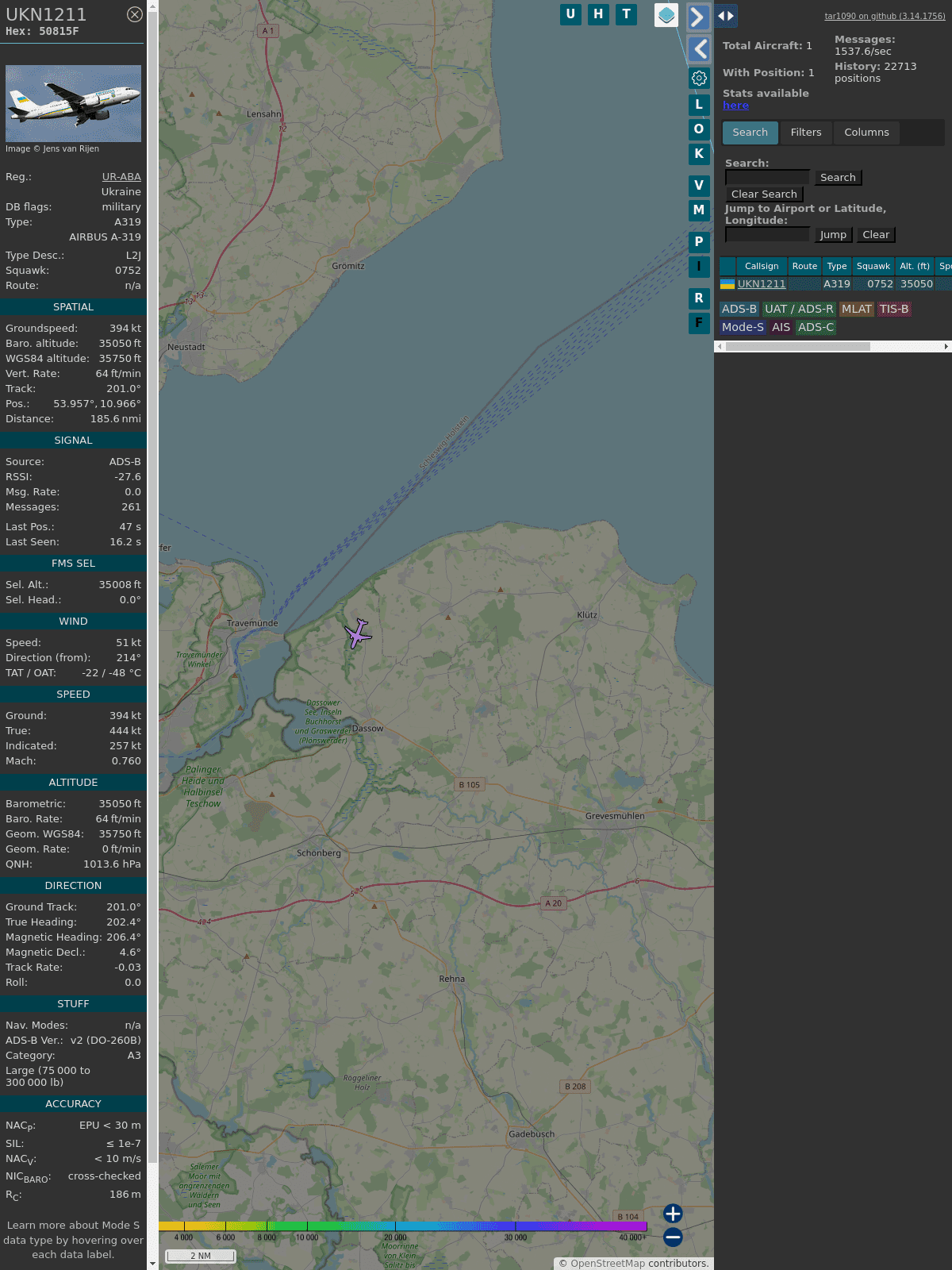
Task: Sort table by Route column
Action: [804, 267]
